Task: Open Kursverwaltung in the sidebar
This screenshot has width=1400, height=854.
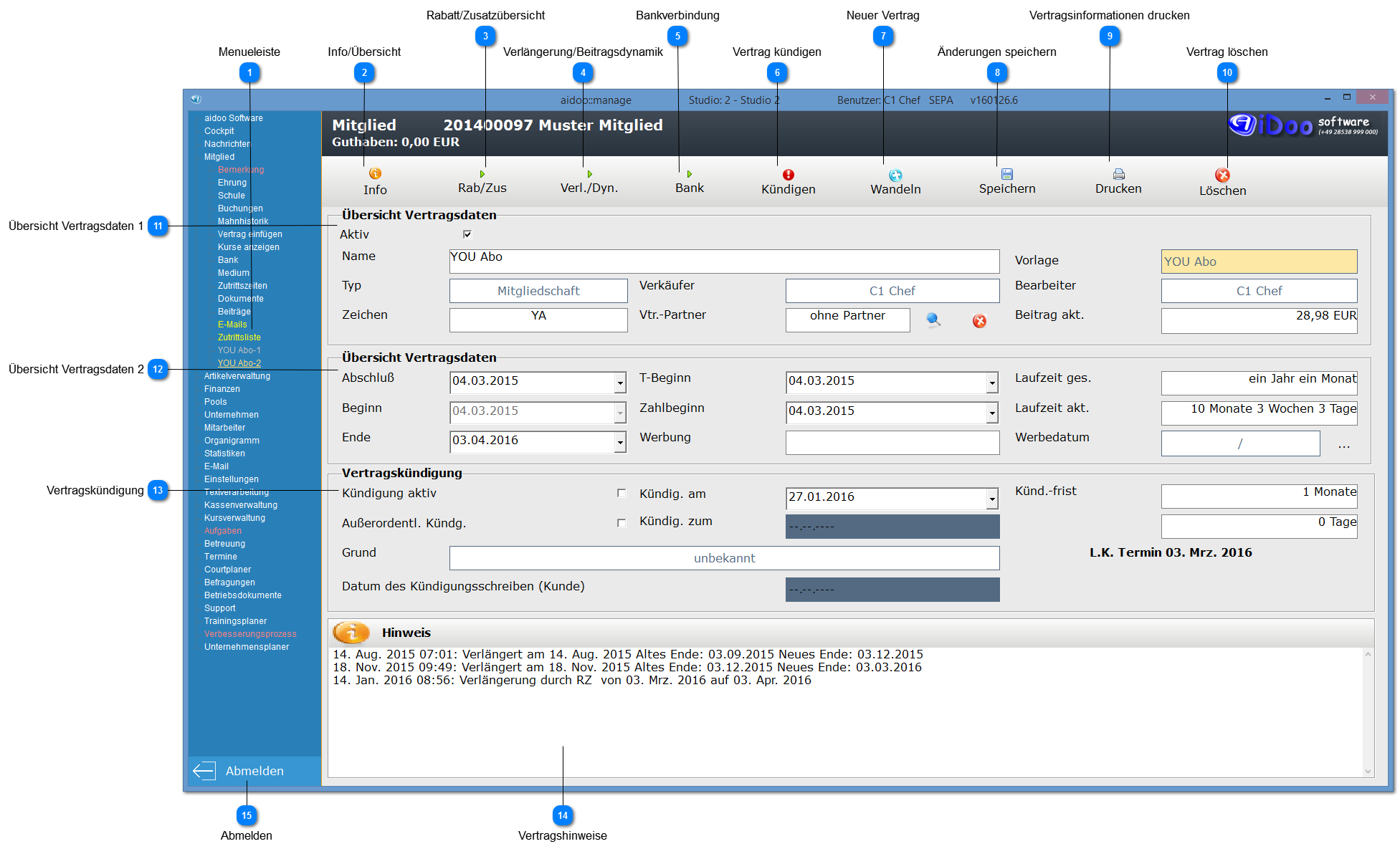Action: pos(234,518)
